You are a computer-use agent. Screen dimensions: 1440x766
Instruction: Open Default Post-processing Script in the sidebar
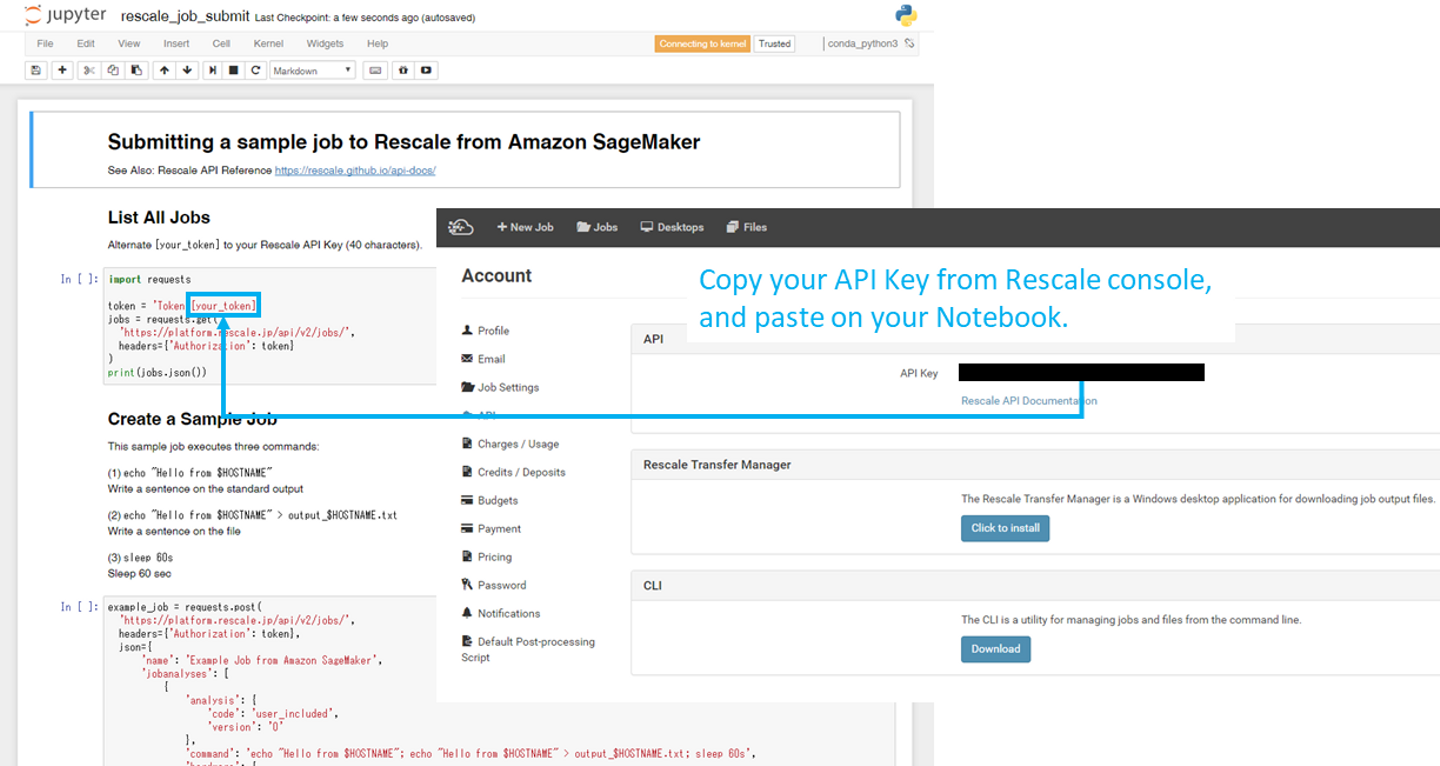click(528, 649)
